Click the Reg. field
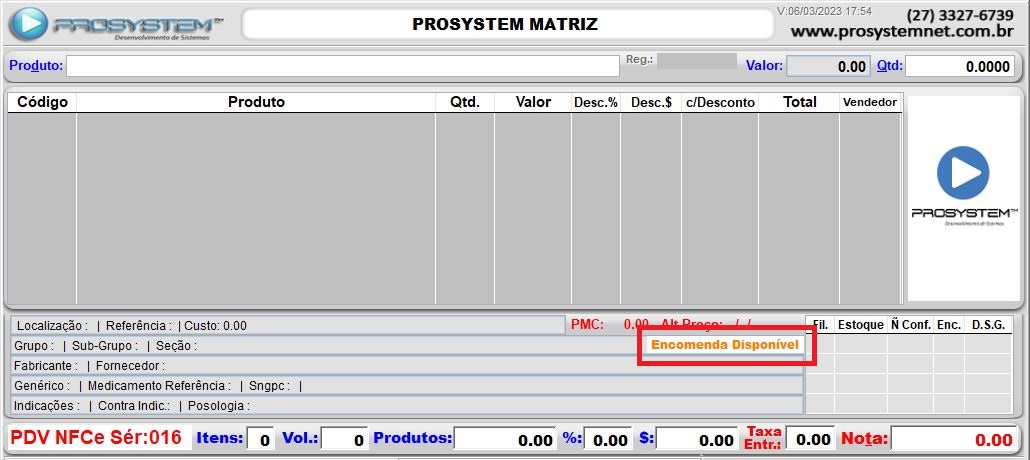This screenshot has width=1030, height=460. point(696,61)
